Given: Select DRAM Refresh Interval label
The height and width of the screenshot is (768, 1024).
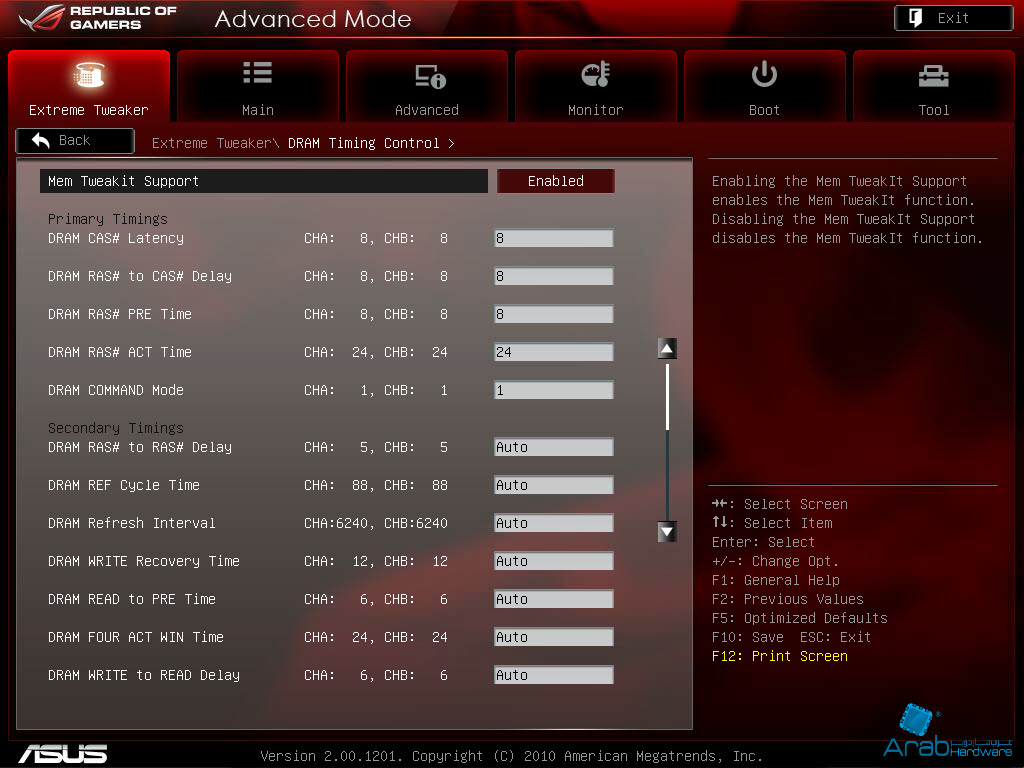Looking at the screenshot, I should [131, 523].
